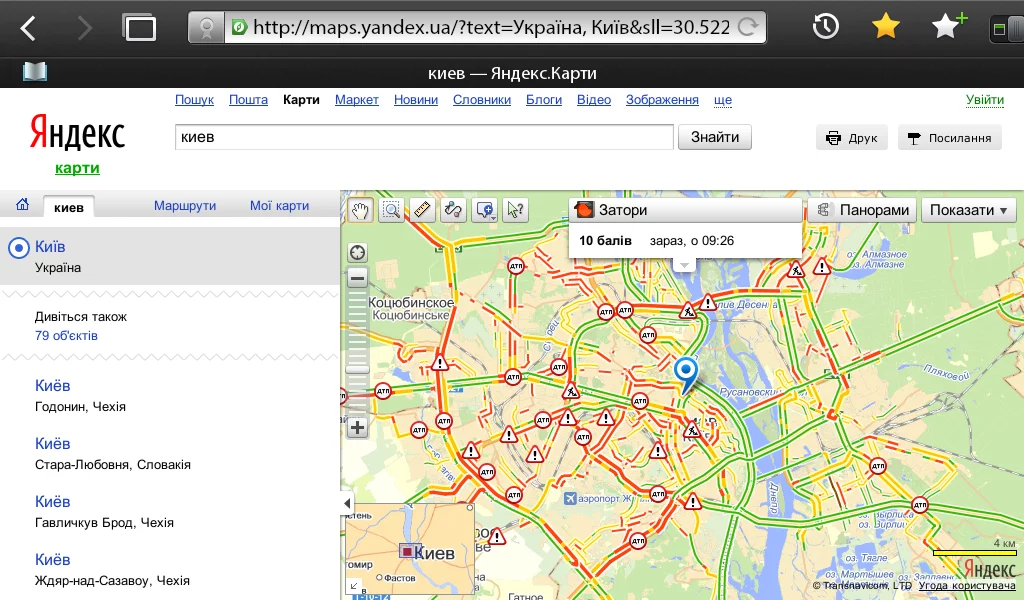
Task: Open the карти link under logo
Action: pos(77,168)
